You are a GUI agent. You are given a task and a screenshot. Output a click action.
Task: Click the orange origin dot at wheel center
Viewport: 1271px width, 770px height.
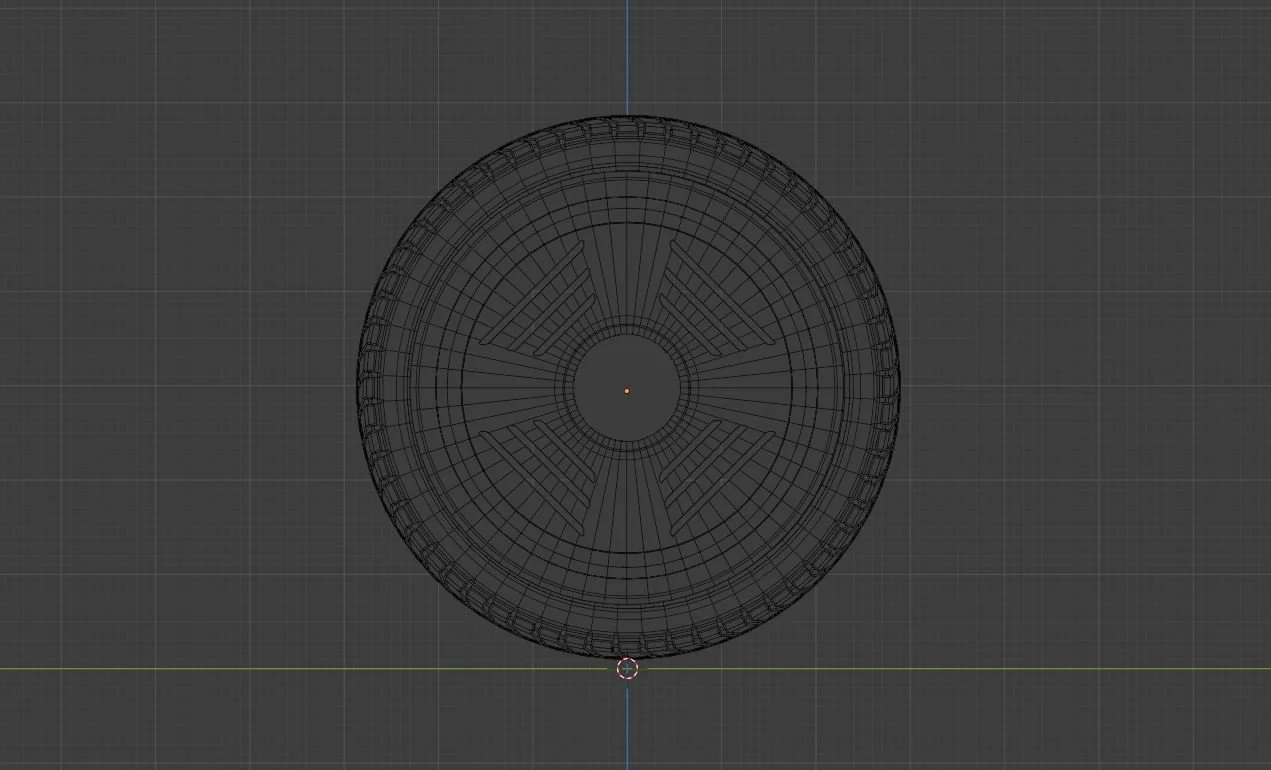[x=627, y=391]
